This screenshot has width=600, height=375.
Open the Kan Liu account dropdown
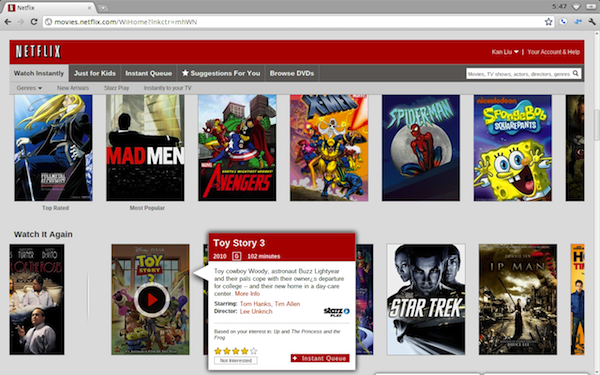coord(505,52)
